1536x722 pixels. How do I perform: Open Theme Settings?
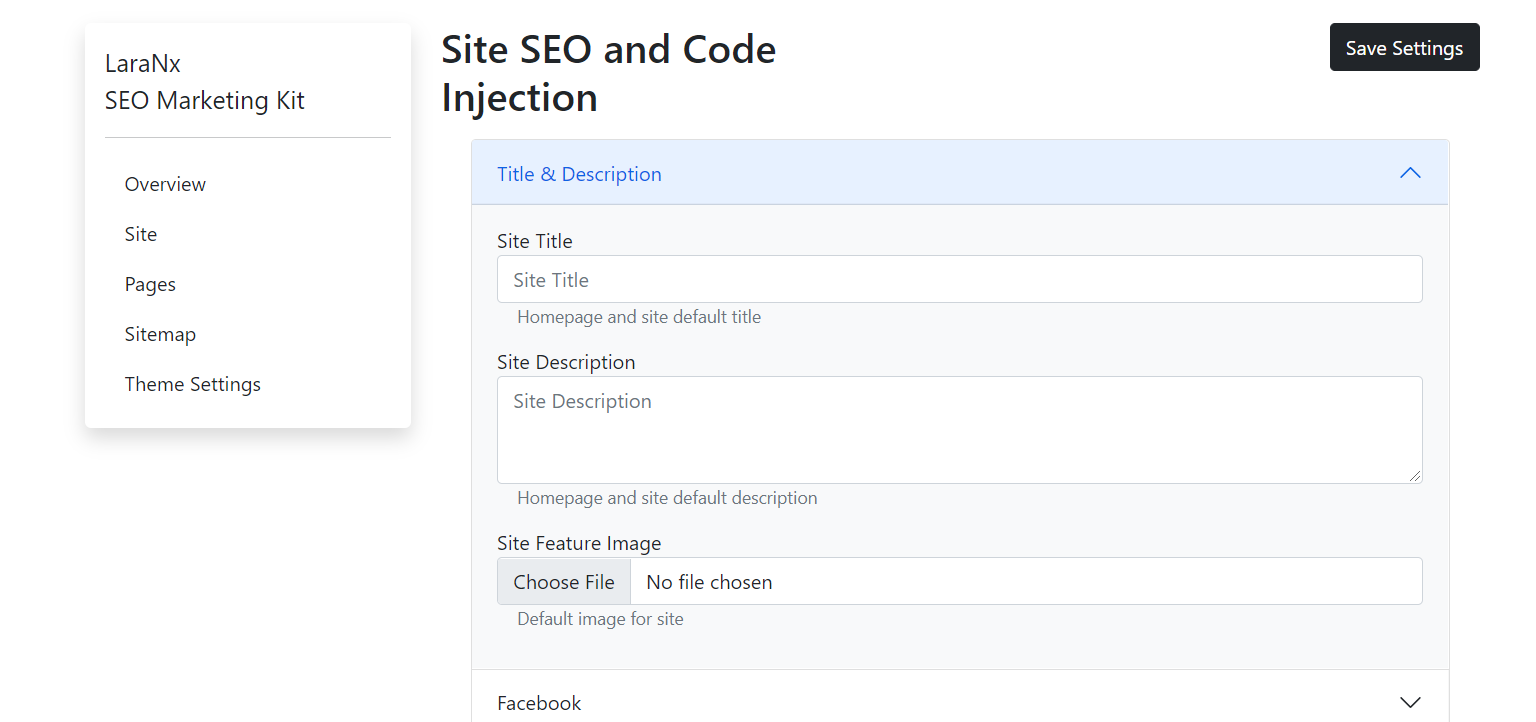pyautogui.click(x=192, y=384)
